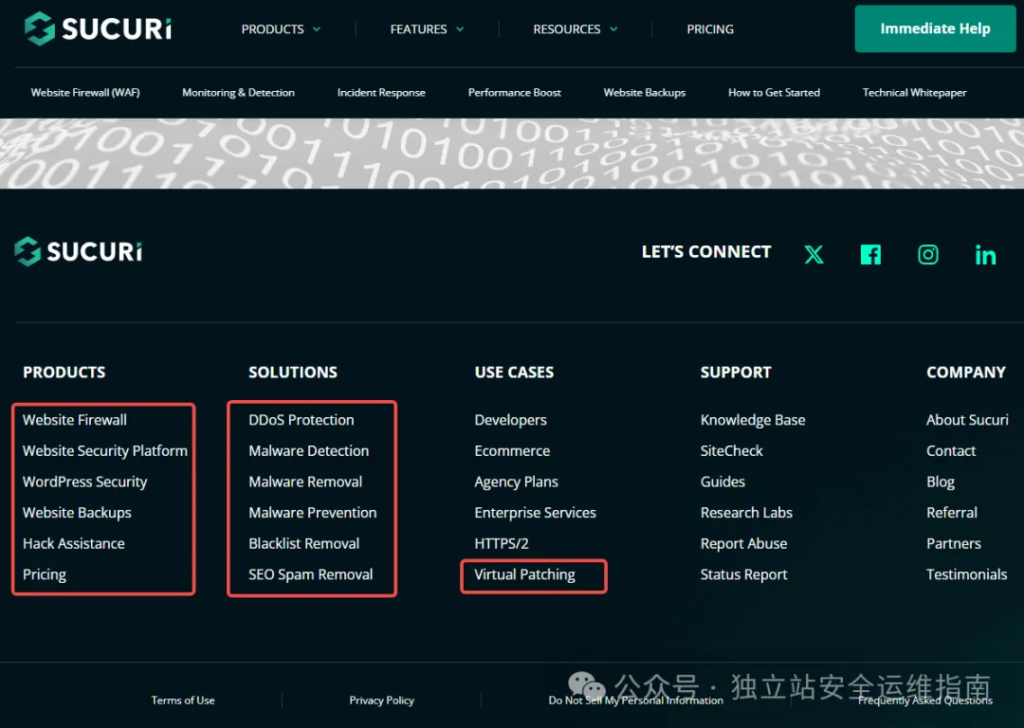Click the Sucuri logo in footer

pyautogui.click(x=78, y=251)
